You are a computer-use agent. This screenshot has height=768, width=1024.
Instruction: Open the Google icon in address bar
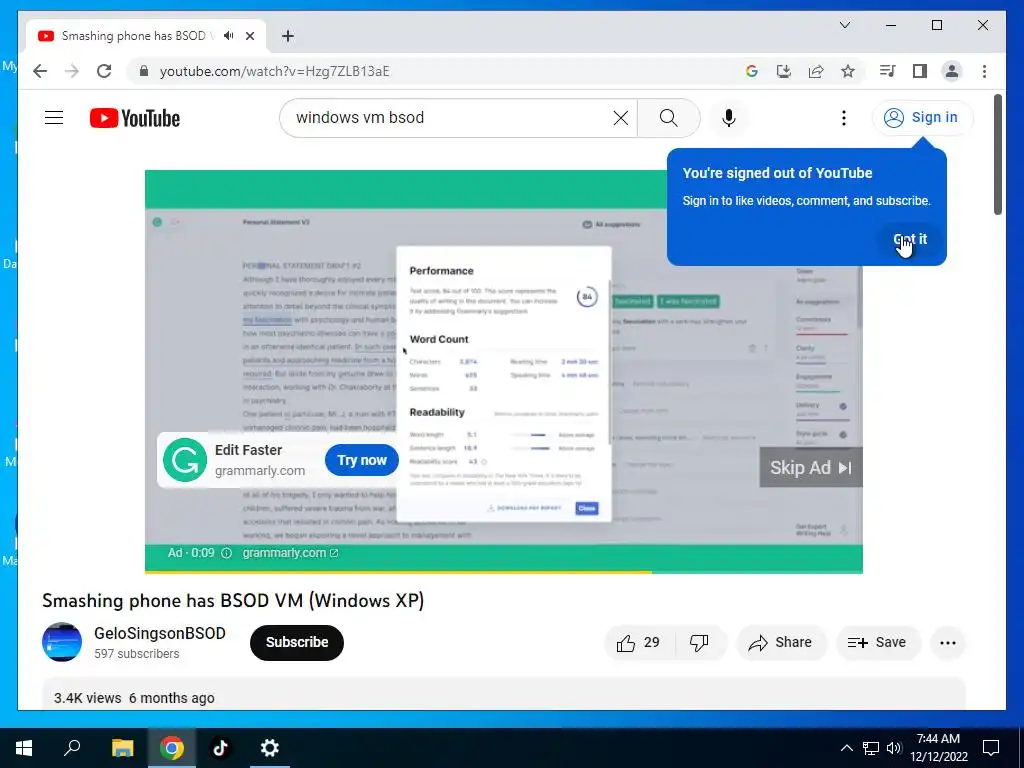tap(752, 71)
